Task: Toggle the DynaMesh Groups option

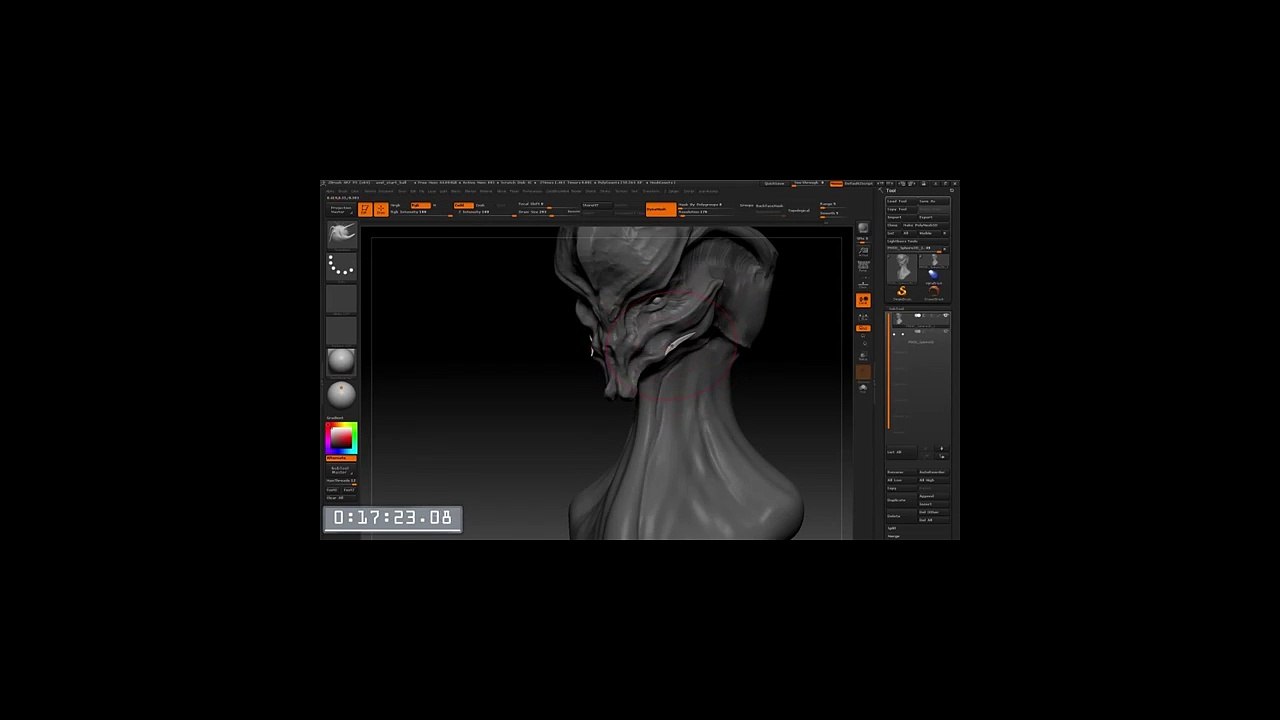Action: coord(745,205)
